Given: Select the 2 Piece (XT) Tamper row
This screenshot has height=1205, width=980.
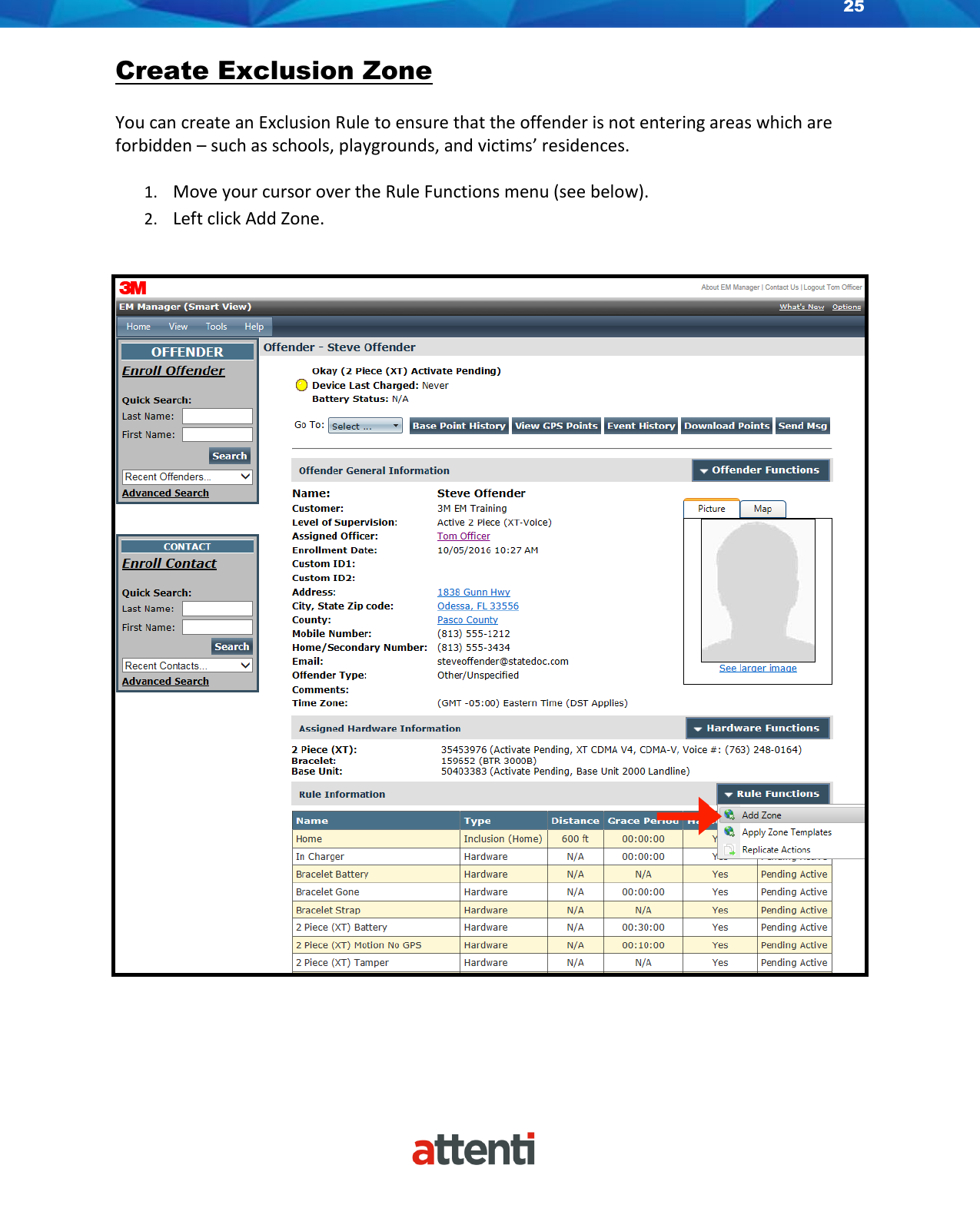Looking at the screenshot, I should (562, 963).
